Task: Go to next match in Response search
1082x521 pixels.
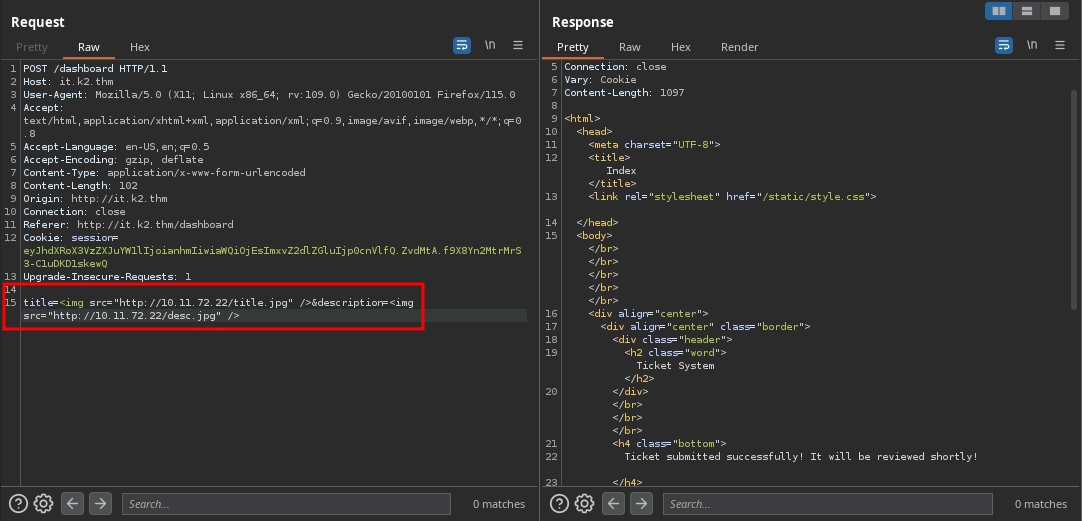Action: click(642, 504)
